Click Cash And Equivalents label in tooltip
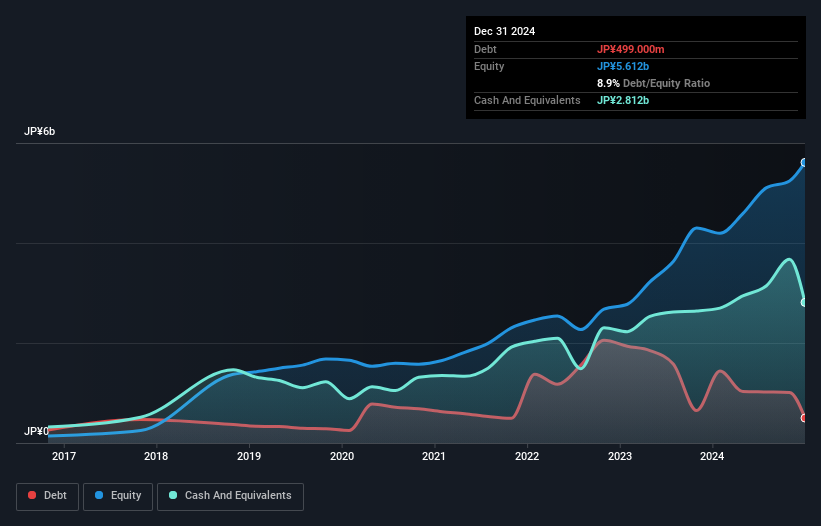Viewport: 821px width, 526px height. 527,100
